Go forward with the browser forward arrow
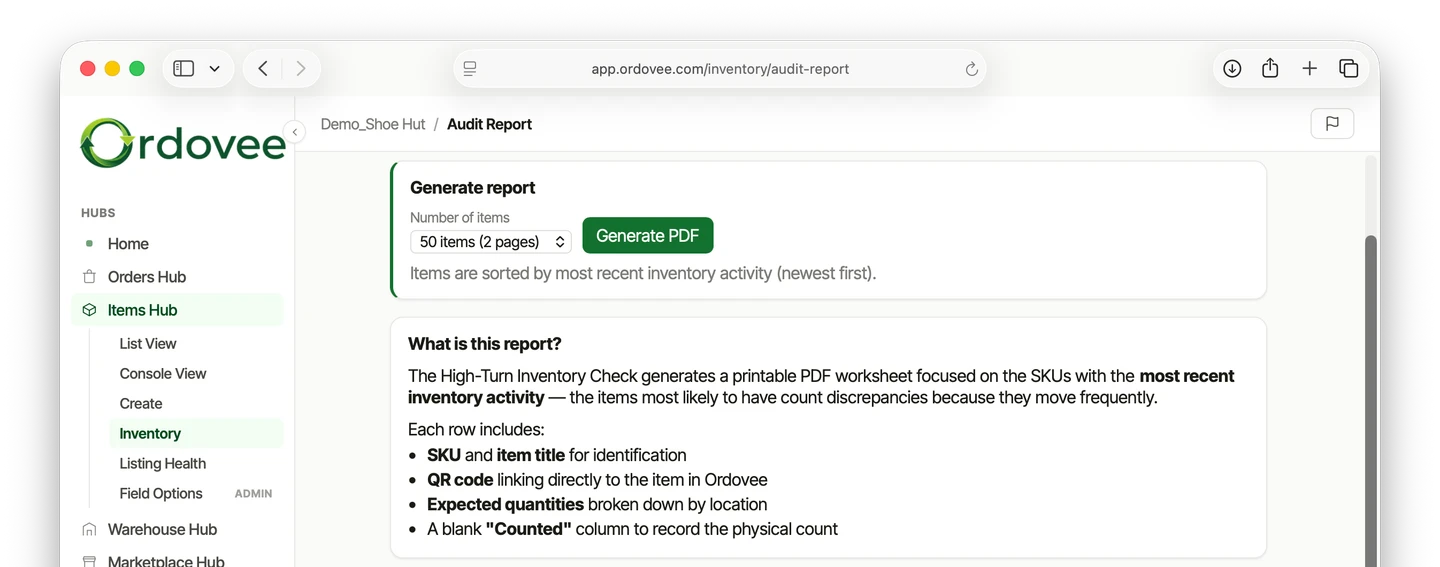Viewport: 1440px width, 567px height. pyautogui.click(x=301, y=69)
